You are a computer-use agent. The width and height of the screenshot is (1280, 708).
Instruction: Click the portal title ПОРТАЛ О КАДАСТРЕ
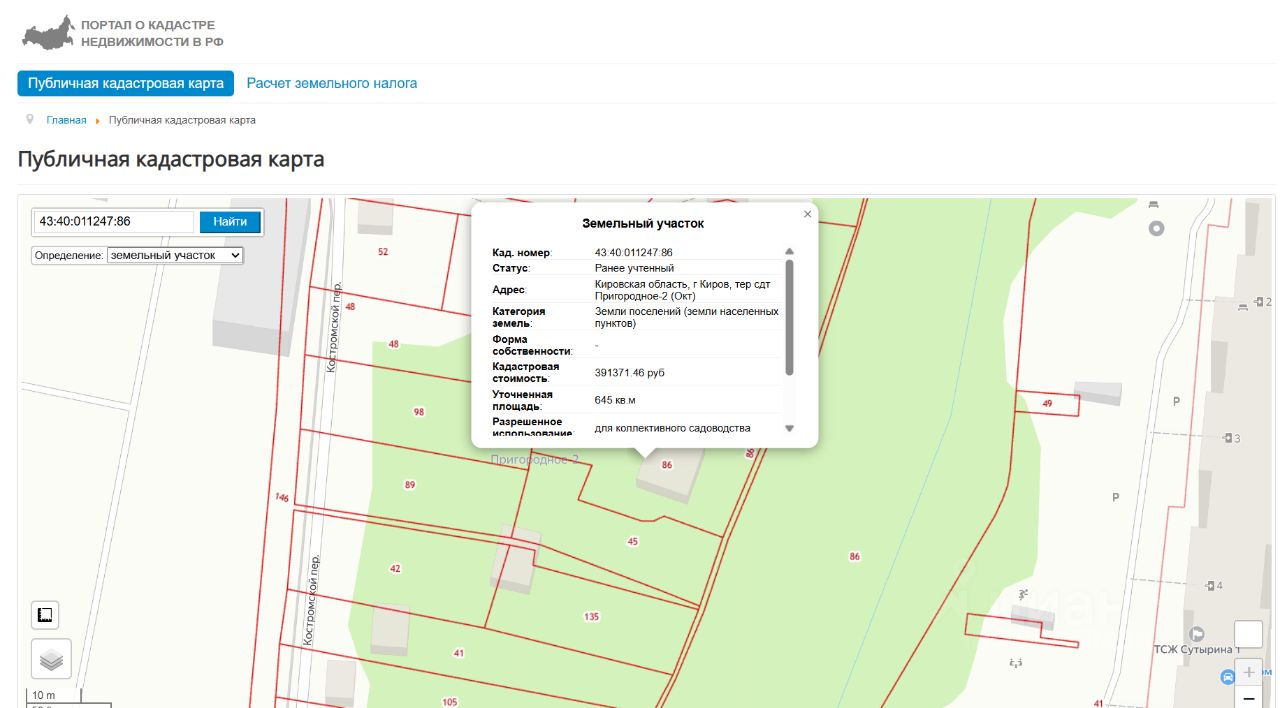click(148, 25)
